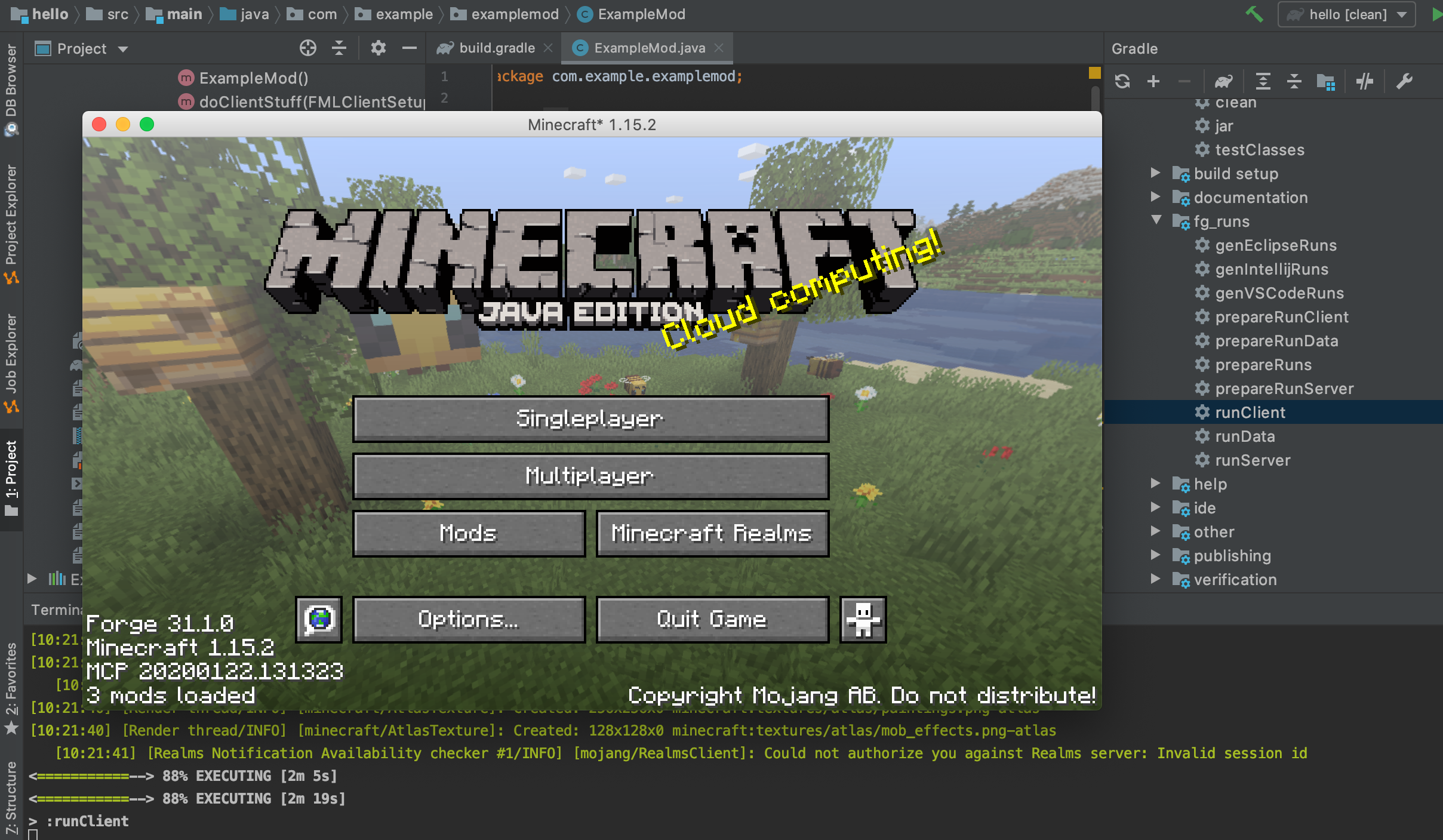Click the Singleplayer button in Minecraft
The width and height of the screenshot is (1443, 840).
point(590,419)
